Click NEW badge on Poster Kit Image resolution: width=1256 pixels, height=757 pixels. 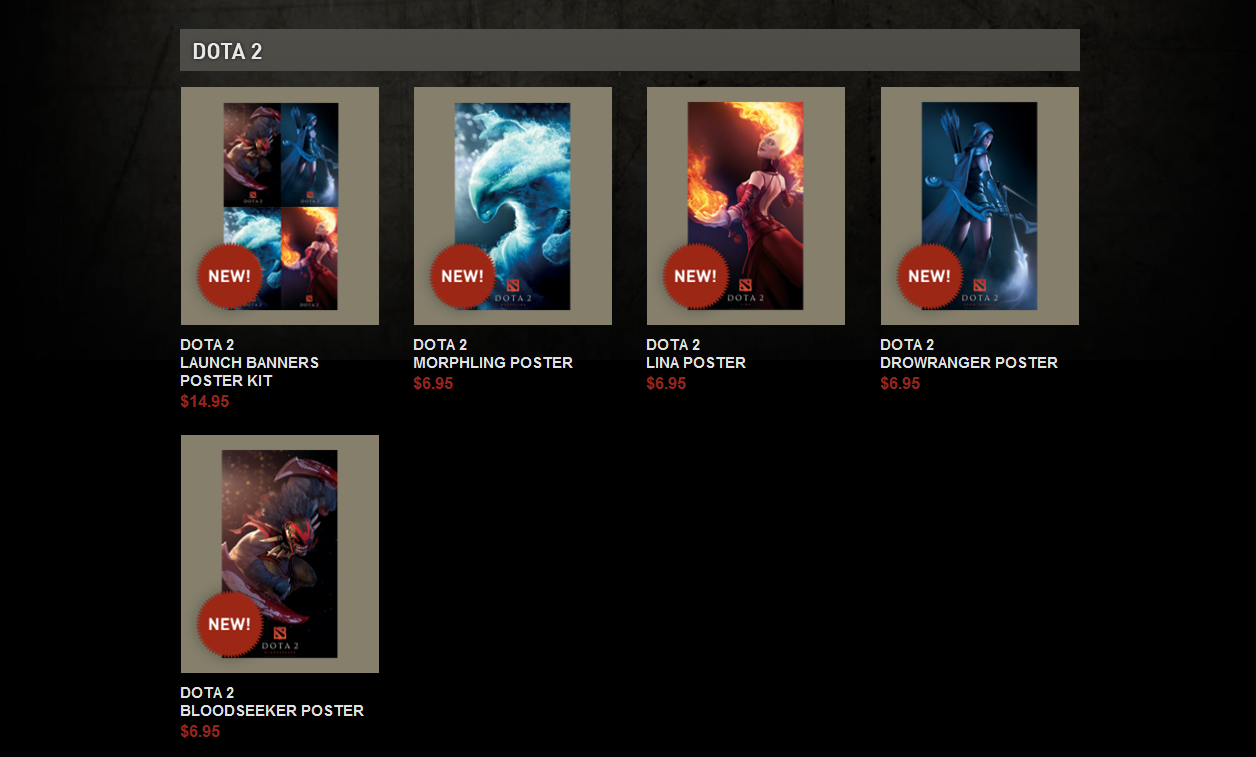click(230, 276)
